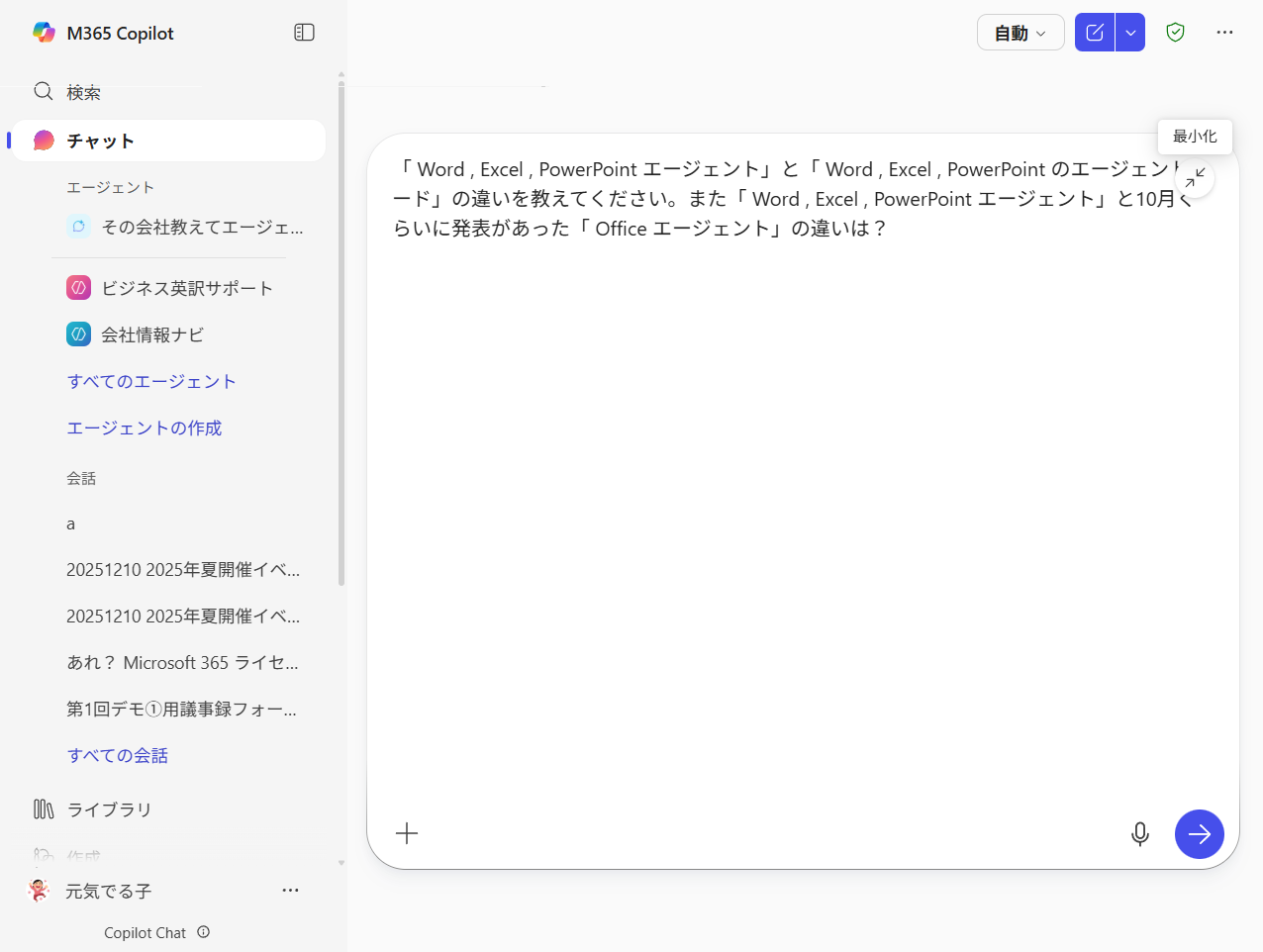Click the search magnifier icon
The width and height of the screenshot is (1263, 952).
point(44,92)
